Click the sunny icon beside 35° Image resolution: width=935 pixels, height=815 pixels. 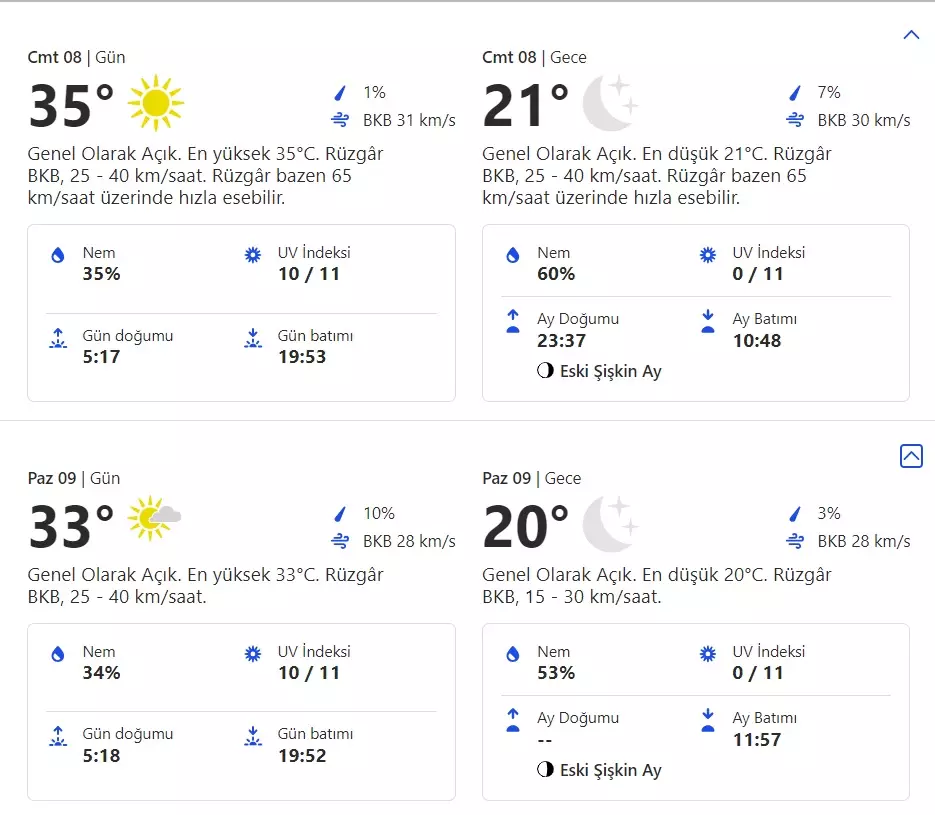click(x=156, y=102)
